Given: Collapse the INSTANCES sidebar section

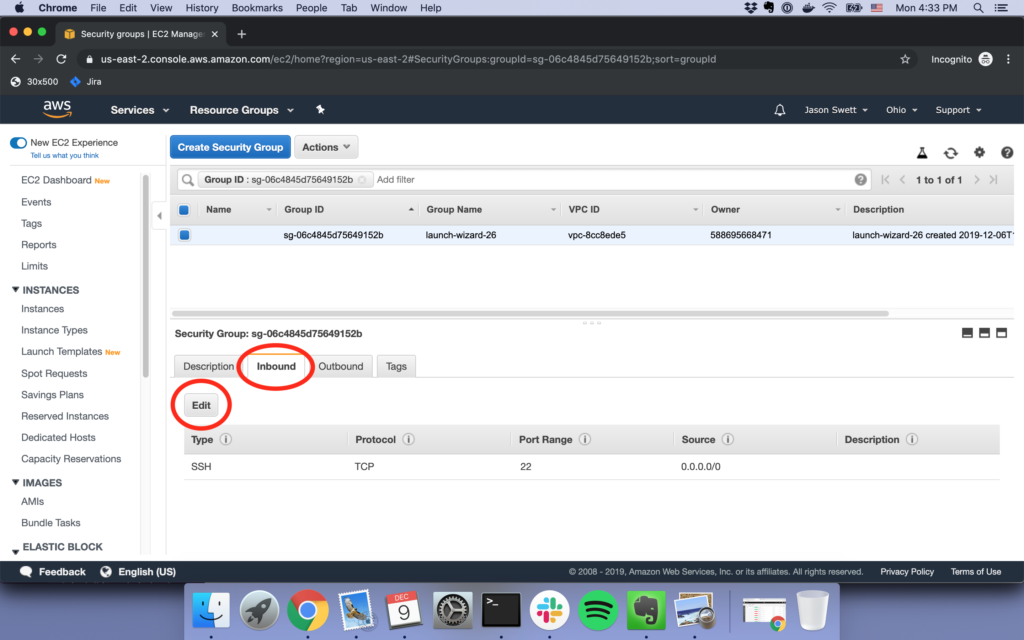Looking at the screenshot, I should point(16,290).
